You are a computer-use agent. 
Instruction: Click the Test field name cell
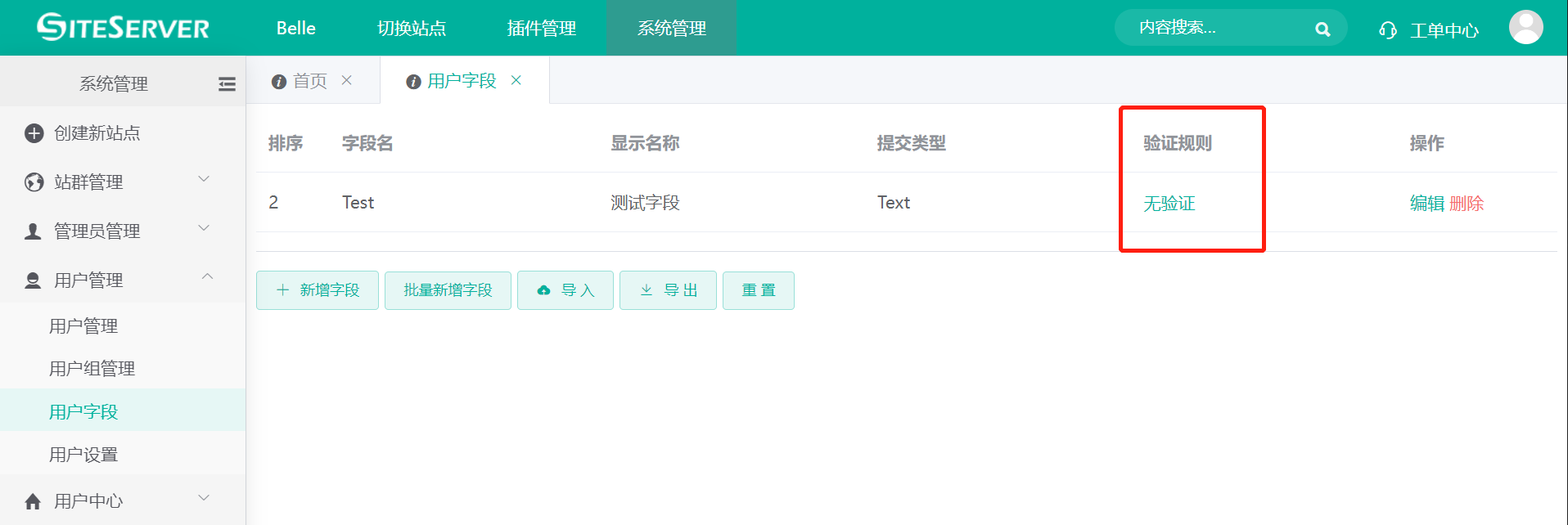point(358,202)
